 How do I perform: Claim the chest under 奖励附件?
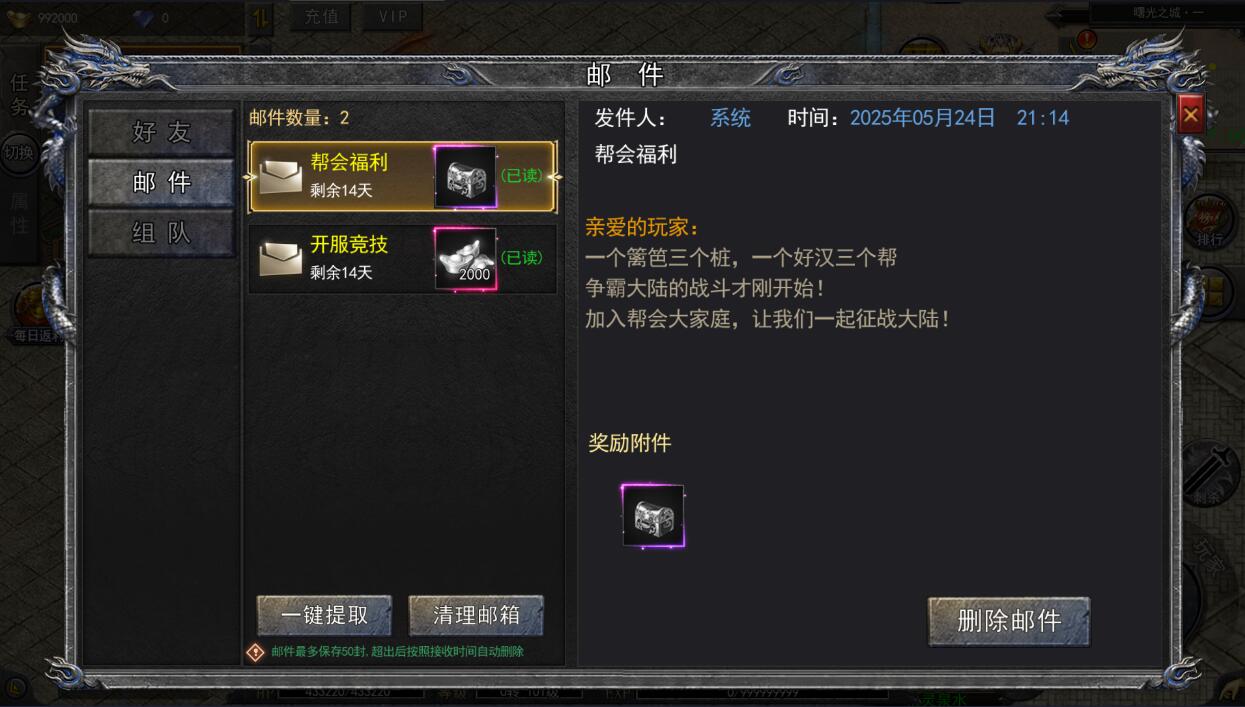pos(653,516)
